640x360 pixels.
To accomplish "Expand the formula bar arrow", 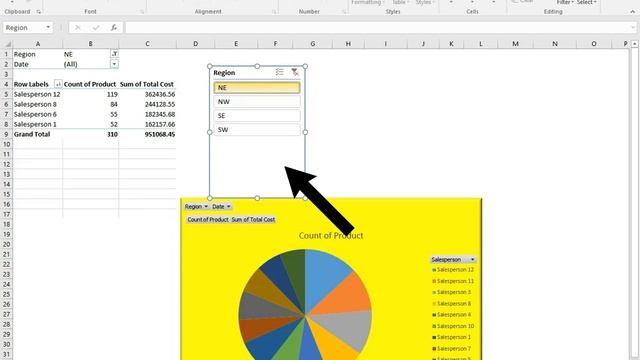I will (633, 28).
